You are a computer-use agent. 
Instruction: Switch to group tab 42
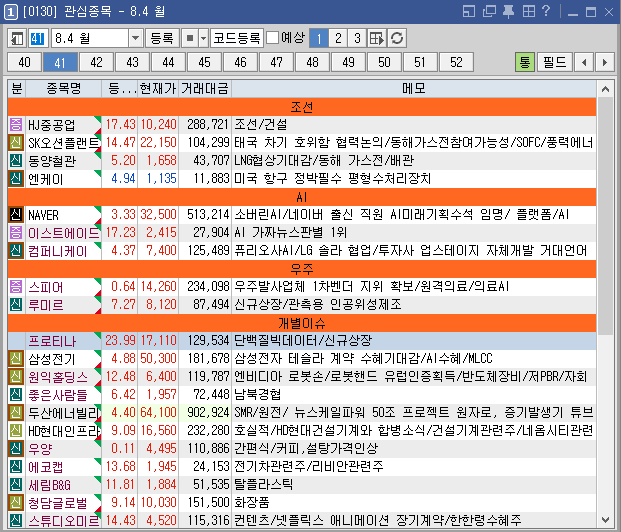pyautogui.click(x=96, y=62)
